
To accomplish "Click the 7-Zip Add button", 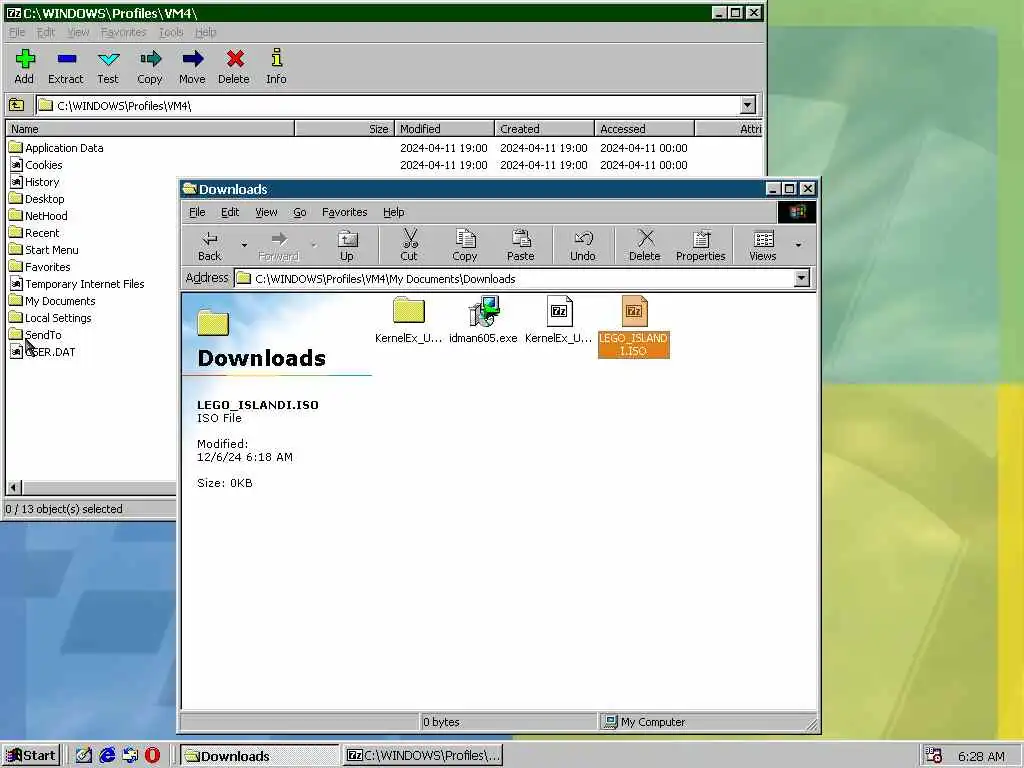I will click(x=24, y=67).
